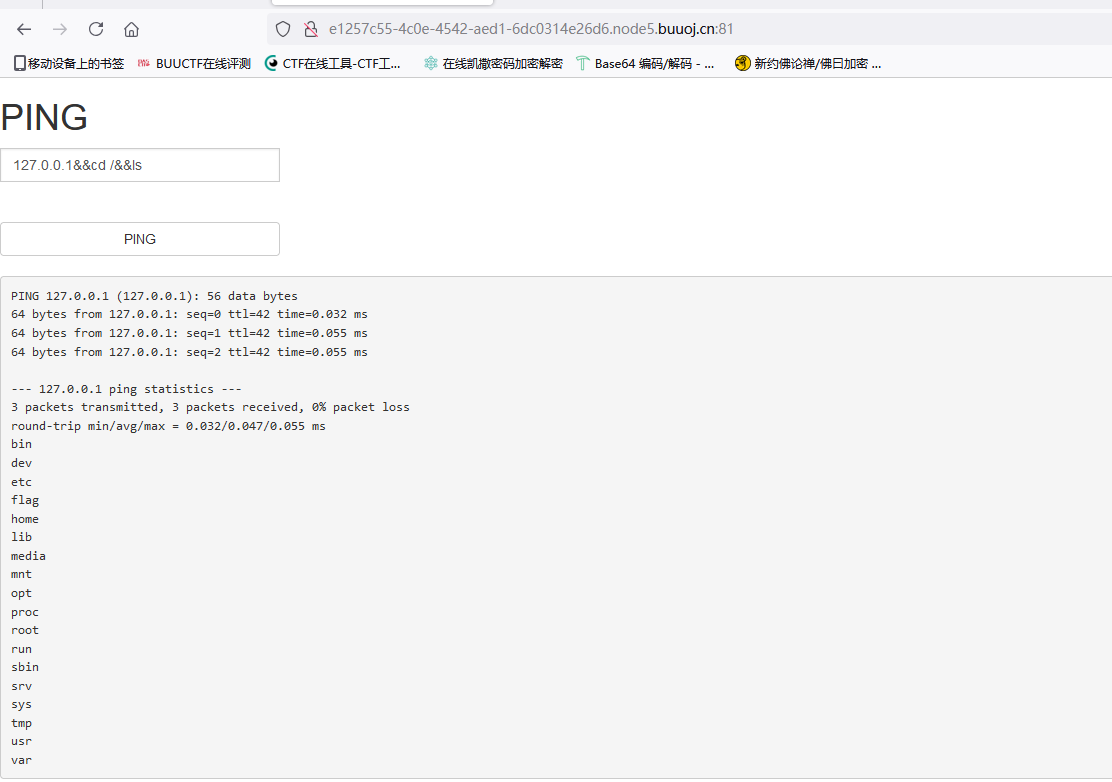This screenshot has width=1112, height=782.
Task: Click the CTF在线工具 bookmark favicon
Action: (271, 64)
